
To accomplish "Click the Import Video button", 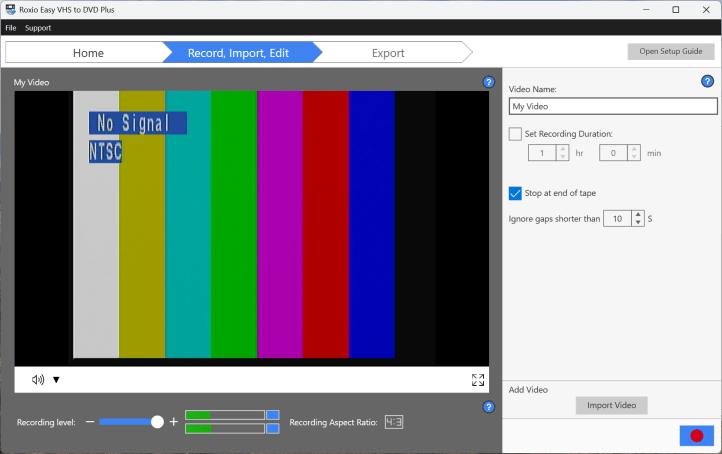I will point(612,405).
